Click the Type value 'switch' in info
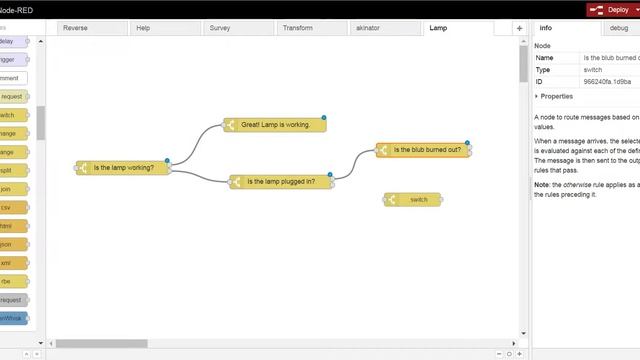Screen dimensions: 640x360 593,70
